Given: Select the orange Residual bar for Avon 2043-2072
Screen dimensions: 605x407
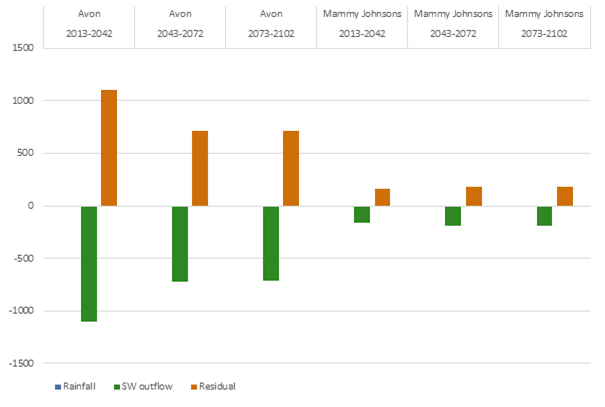Looking at the screenshot, I should click(x=200, y=168).
